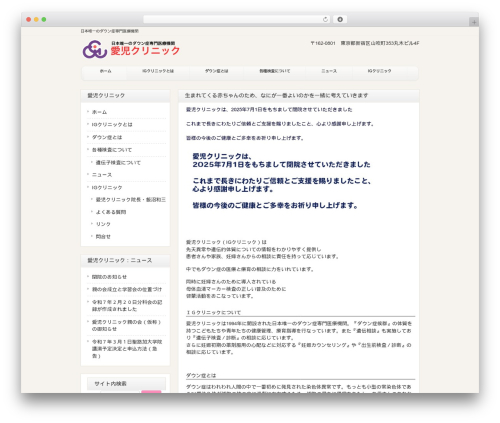
Task: Click the reload icon in address bar
Action: 325,19
